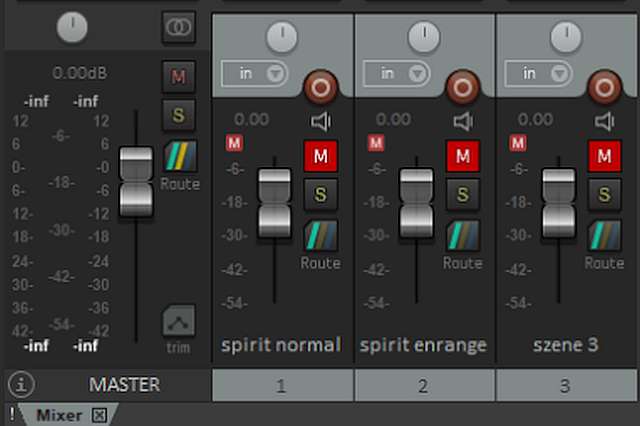Screen dimensions: 640x426
Task: Toggle mute on the master track
Action: point(178,76)
